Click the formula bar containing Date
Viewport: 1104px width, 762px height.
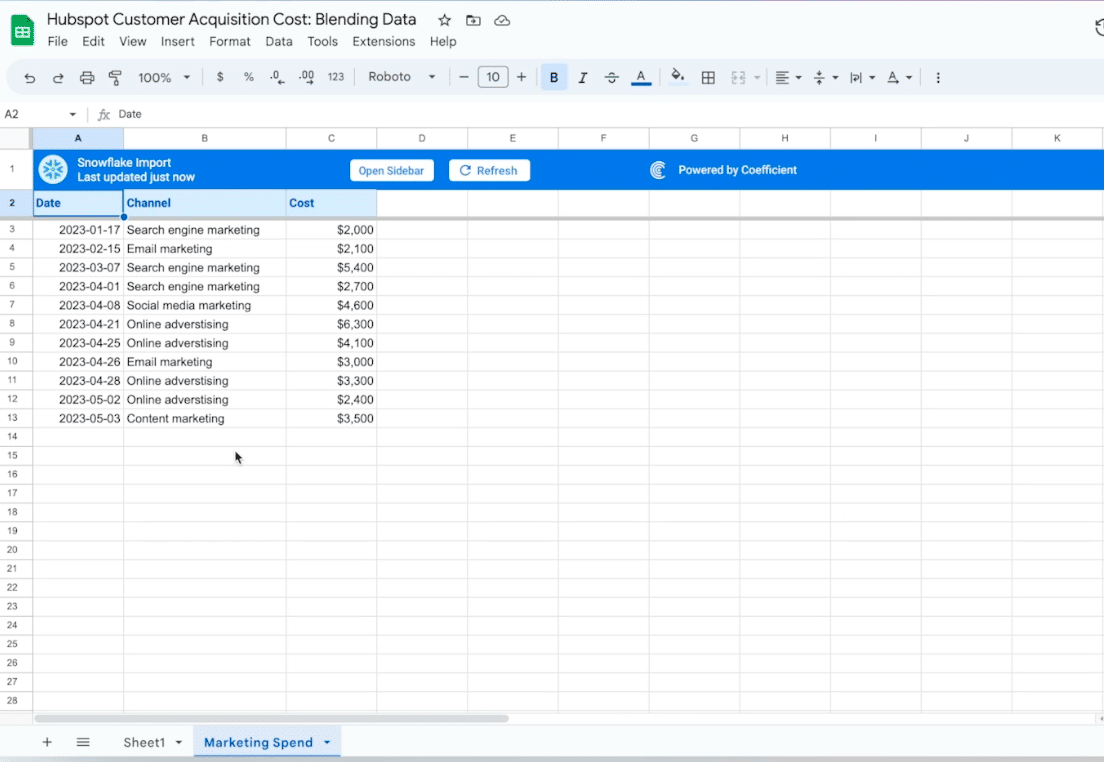click(x=606, y=114)
